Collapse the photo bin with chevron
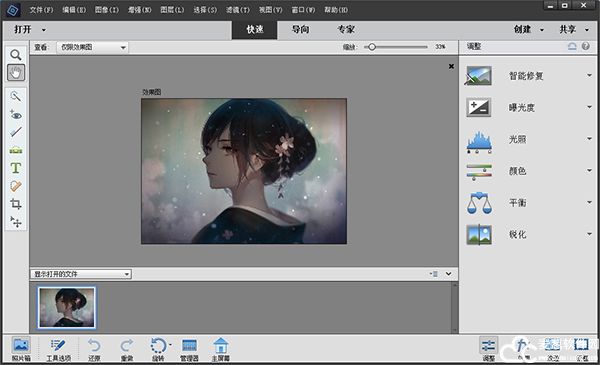This screenshot has height=365, width=600. [x=448, y=274]
